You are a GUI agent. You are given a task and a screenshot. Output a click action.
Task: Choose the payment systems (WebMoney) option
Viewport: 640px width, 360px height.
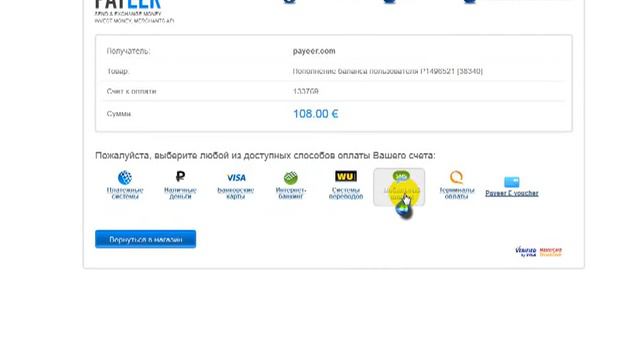pos(125,184)
